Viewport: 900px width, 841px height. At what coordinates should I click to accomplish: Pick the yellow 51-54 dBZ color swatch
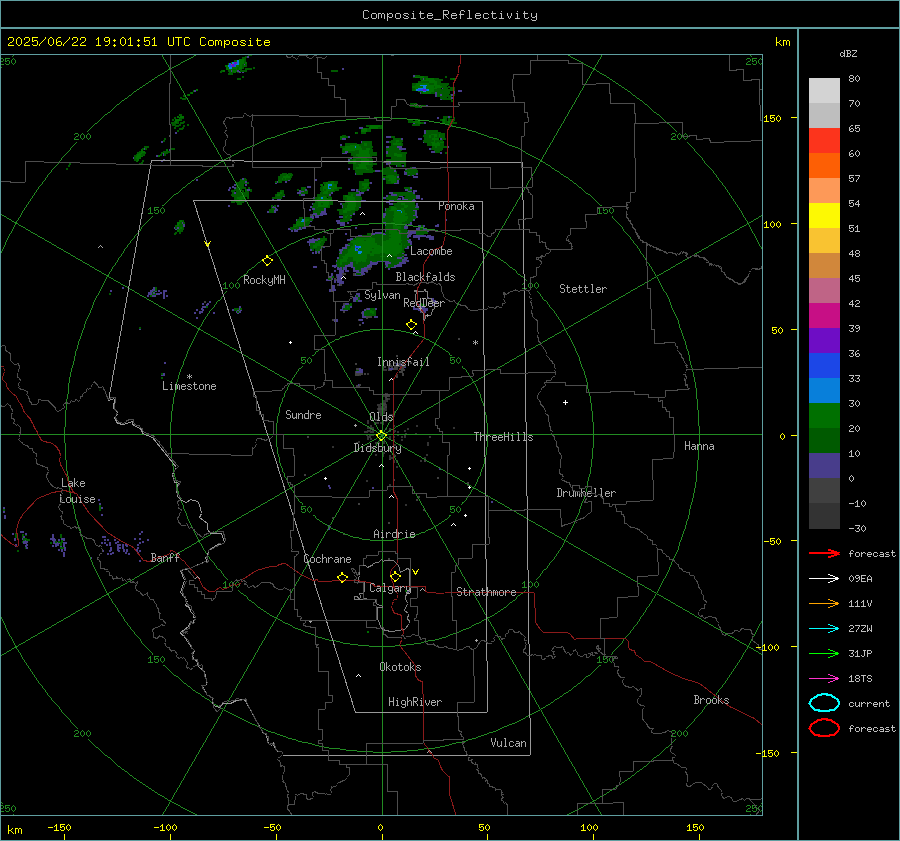click(824, 216)
